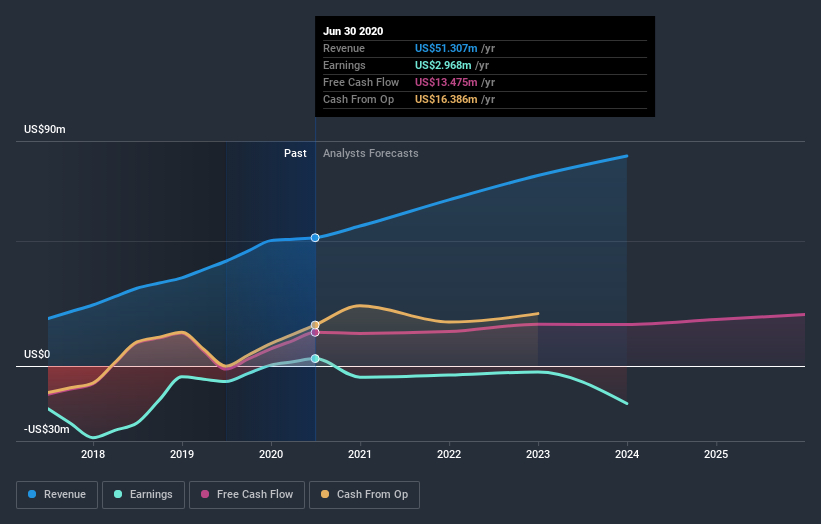Click the pink dot in Free Cash Flow legend

point(205,494)
